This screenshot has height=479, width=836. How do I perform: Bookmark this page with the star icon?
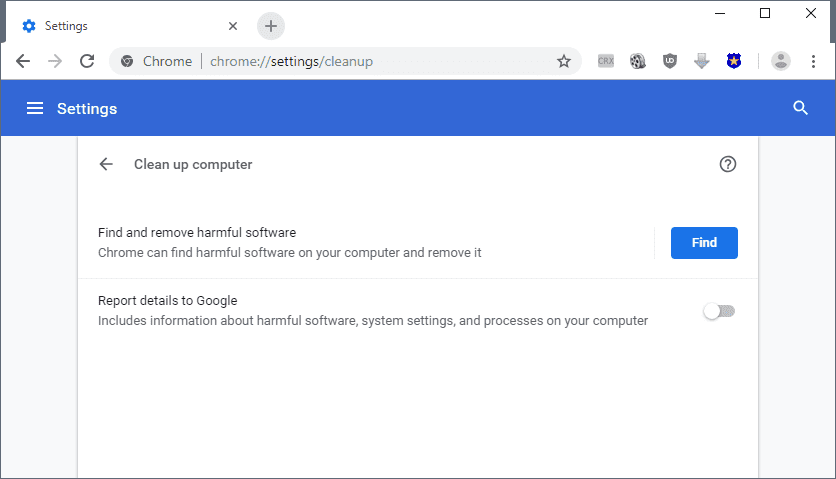[x=564, y=61]
